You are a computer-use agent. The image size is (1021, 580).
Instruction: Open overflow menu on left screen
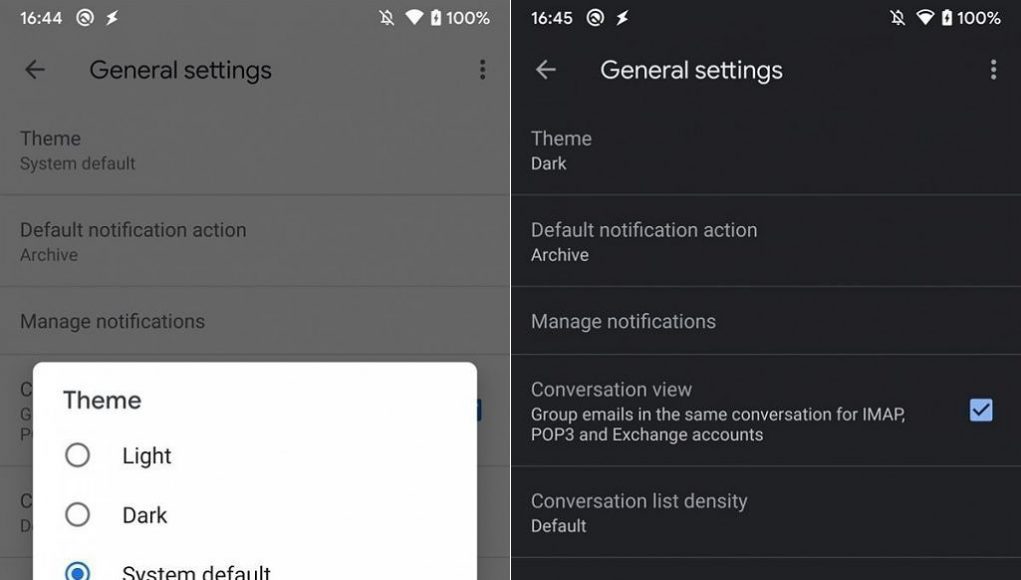tap(483, 70)
